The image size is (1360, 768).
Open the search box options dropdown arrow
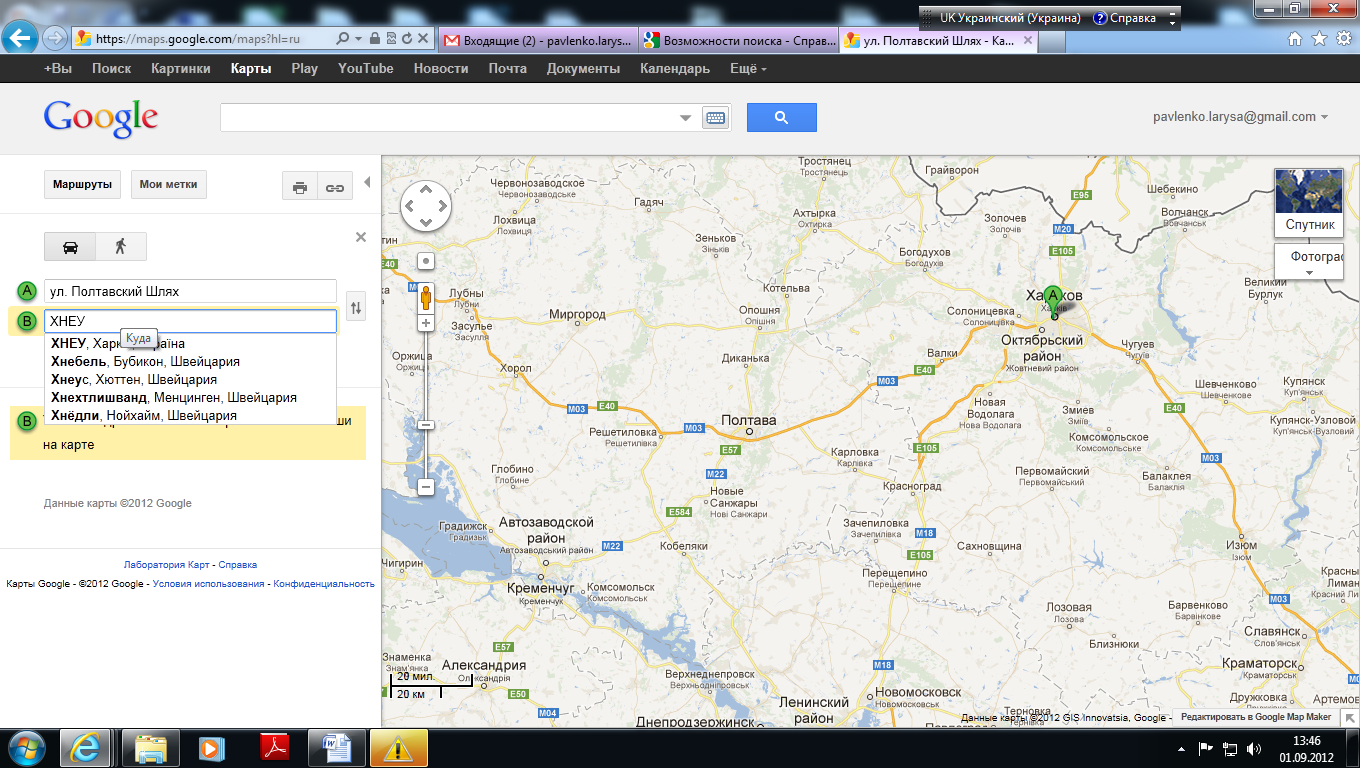coord(686,118)
